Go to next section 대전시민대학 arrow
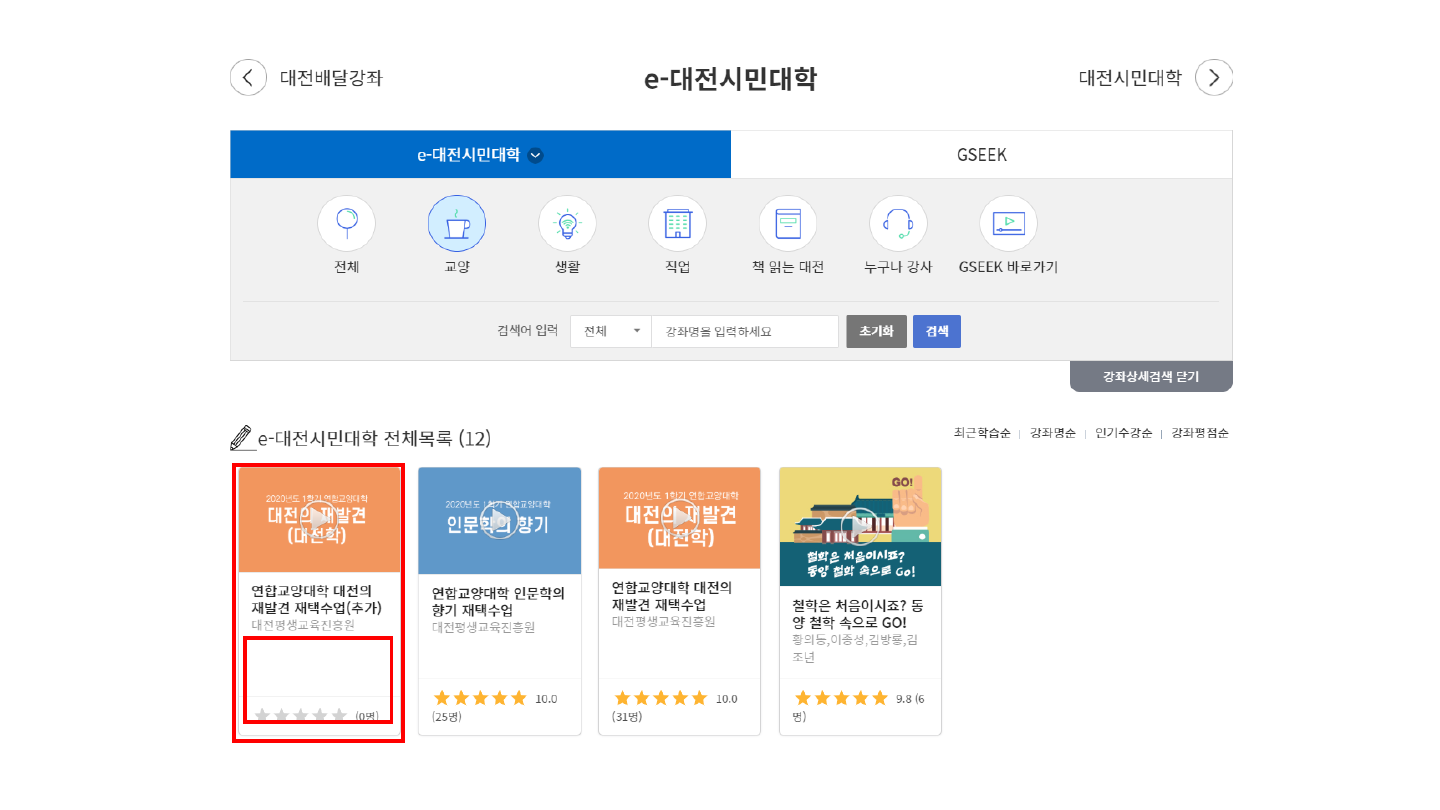This screenshot has height=810, width=1440. (x=1214, y=78)
